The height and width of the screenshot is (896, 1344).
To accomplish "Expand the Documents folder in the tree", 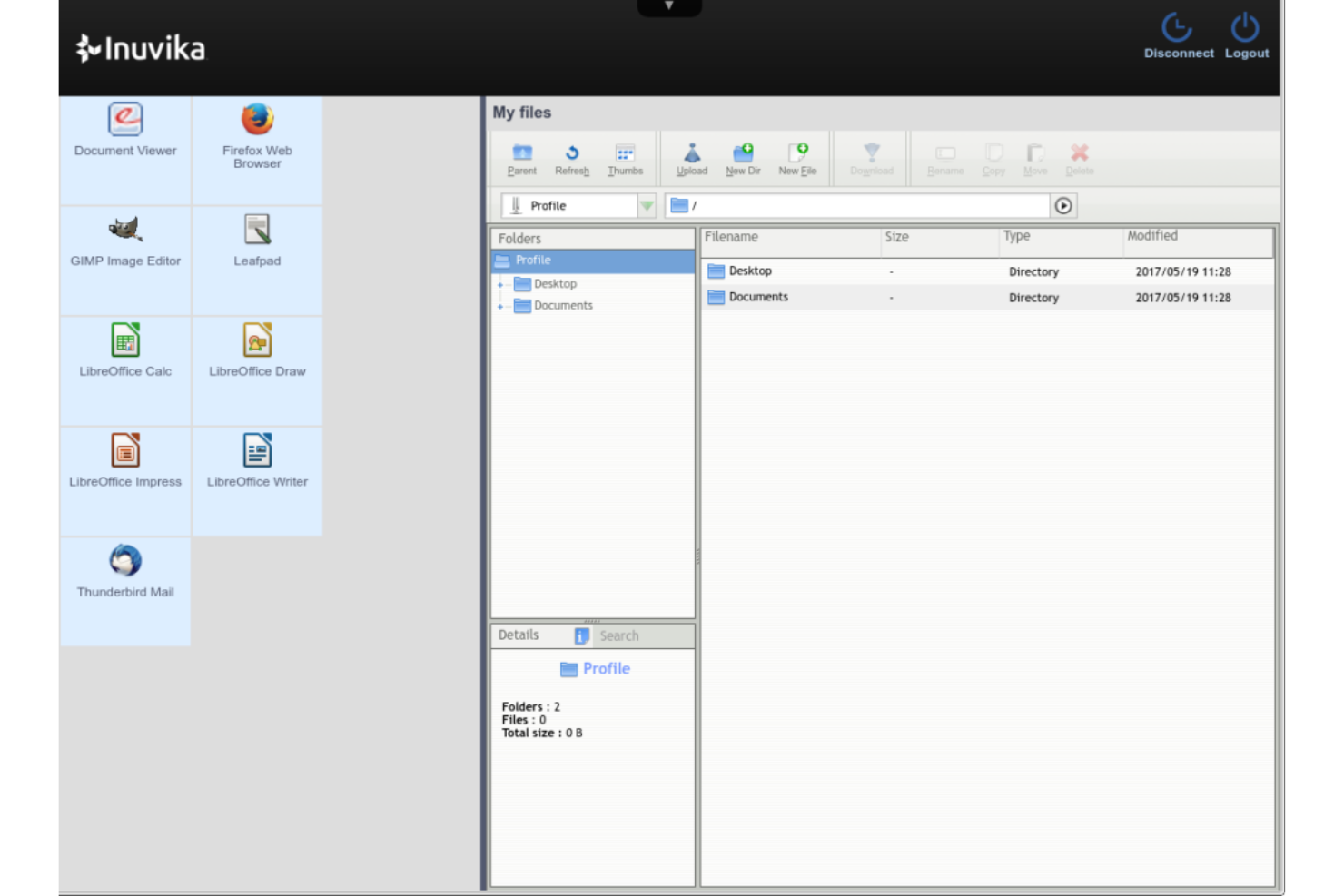I will click(500, 306).
